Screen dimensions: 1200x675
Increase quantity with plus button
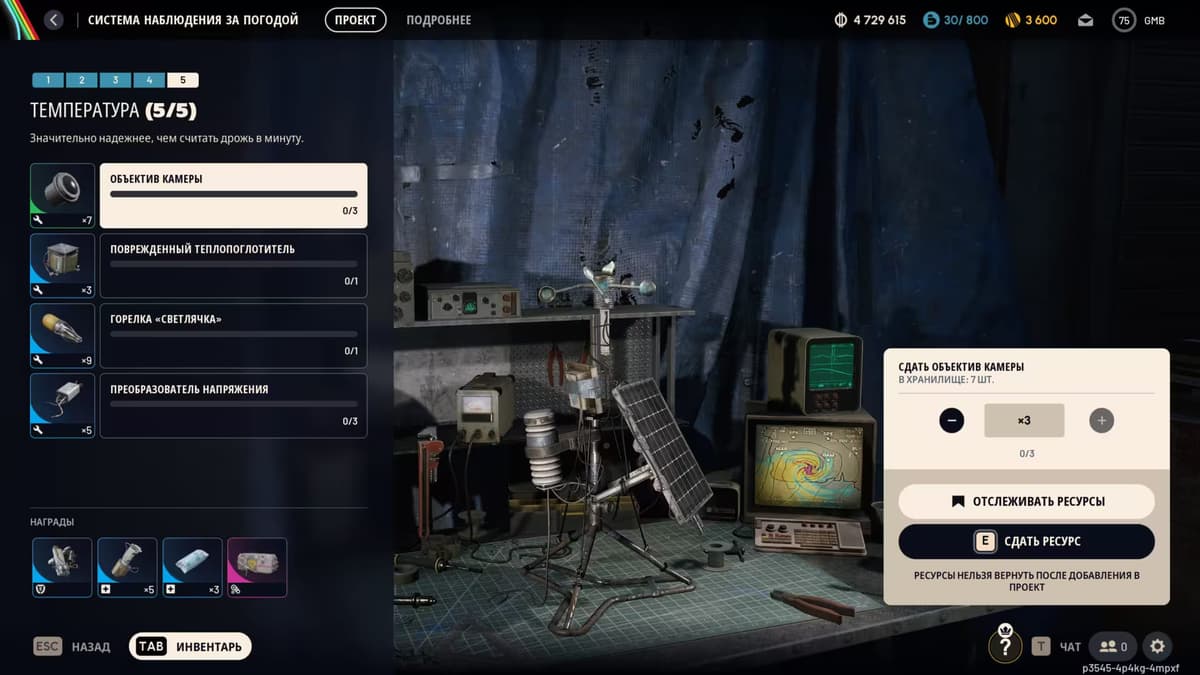[1101, 421]
